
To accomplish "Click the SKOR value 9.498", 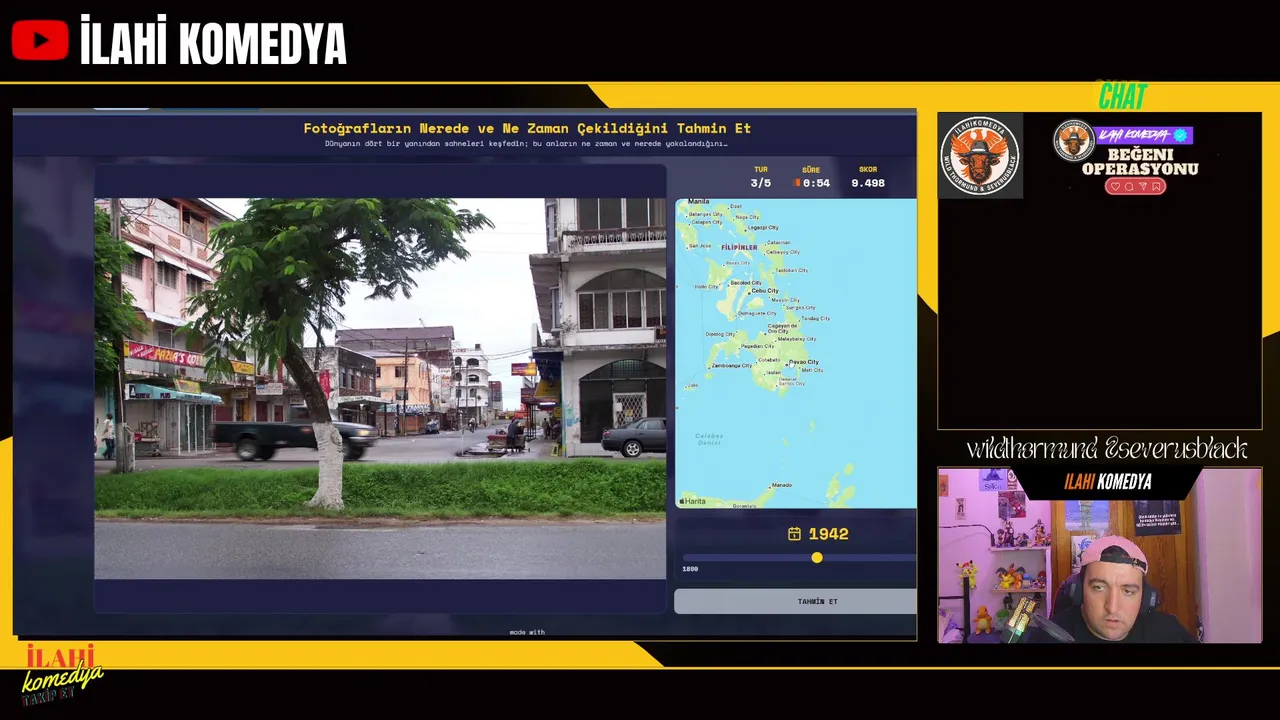I will 867,183.
